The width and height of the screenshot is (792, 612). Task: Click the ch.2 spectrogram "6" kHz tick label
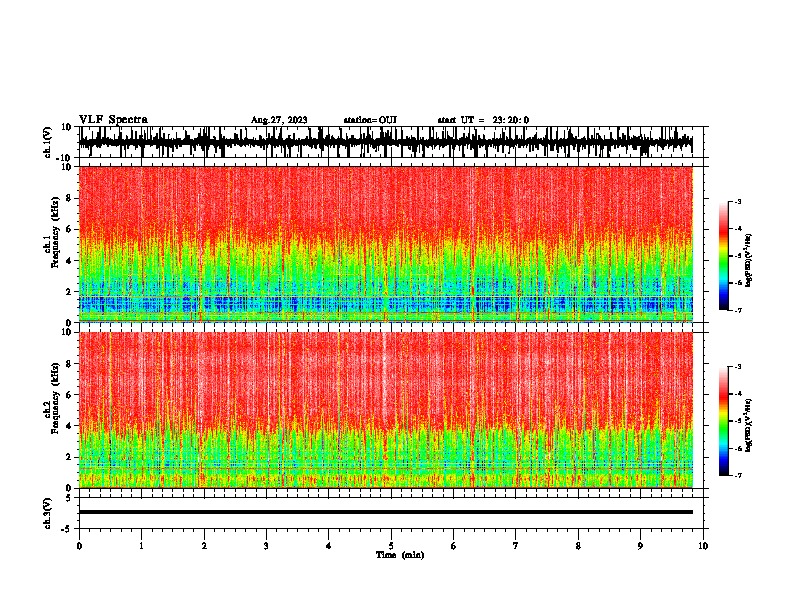click(69, 395)
